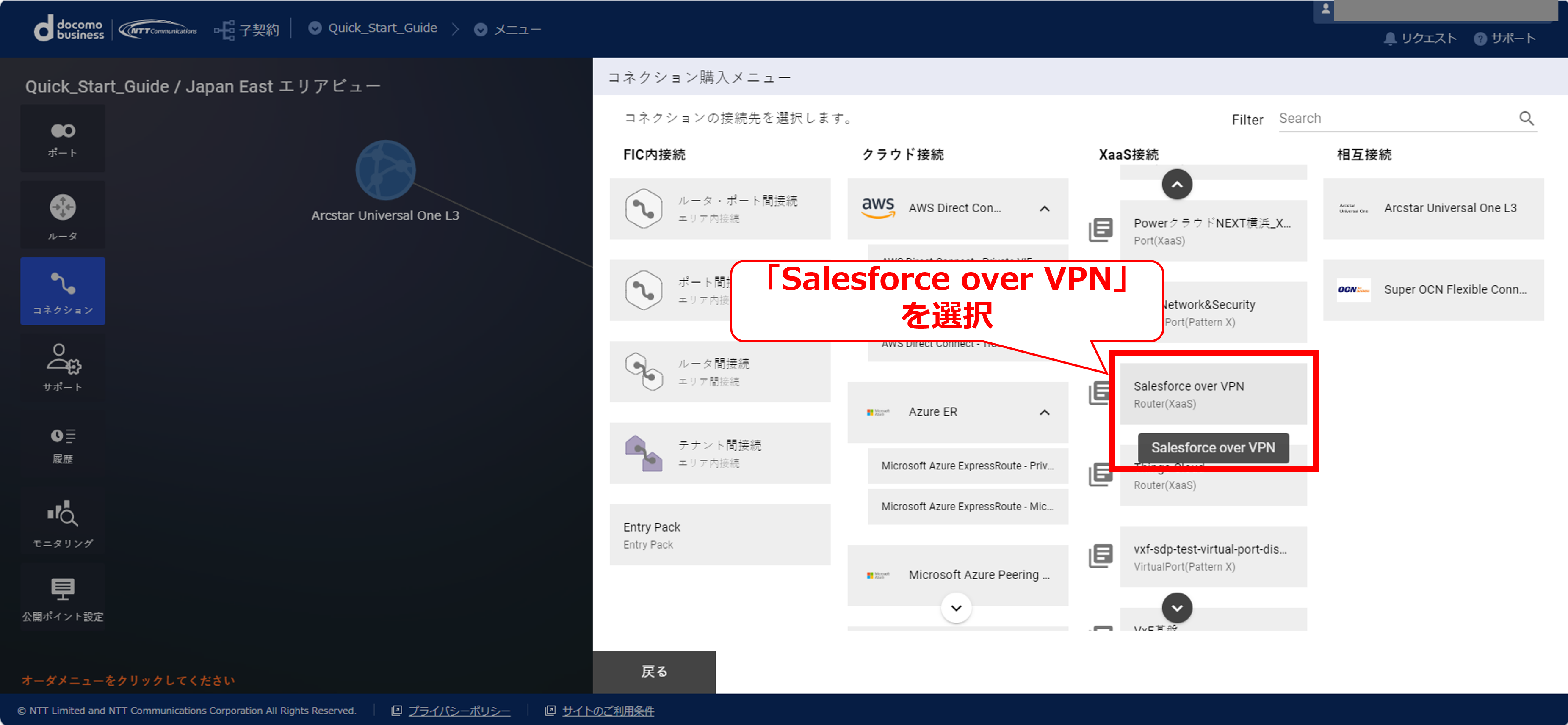The height and width of the screenshot is (725, 1568).
Task: Click the Arcstar Universal One L3 node label
Action: 385,215
